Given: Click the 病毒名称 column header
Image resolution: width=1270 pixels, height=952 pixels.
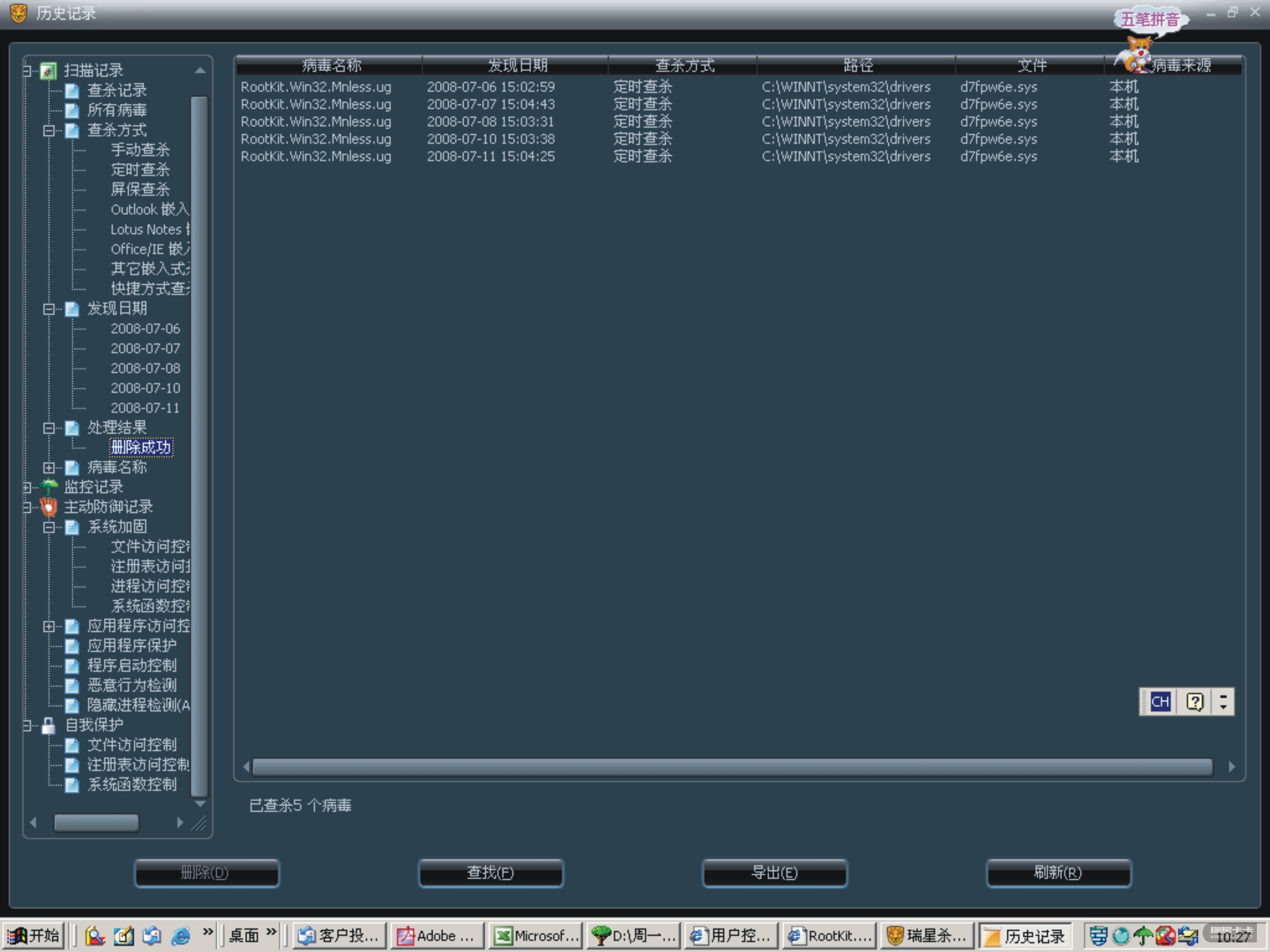Looking at the screenshot, I should click(x=331, y=66).
